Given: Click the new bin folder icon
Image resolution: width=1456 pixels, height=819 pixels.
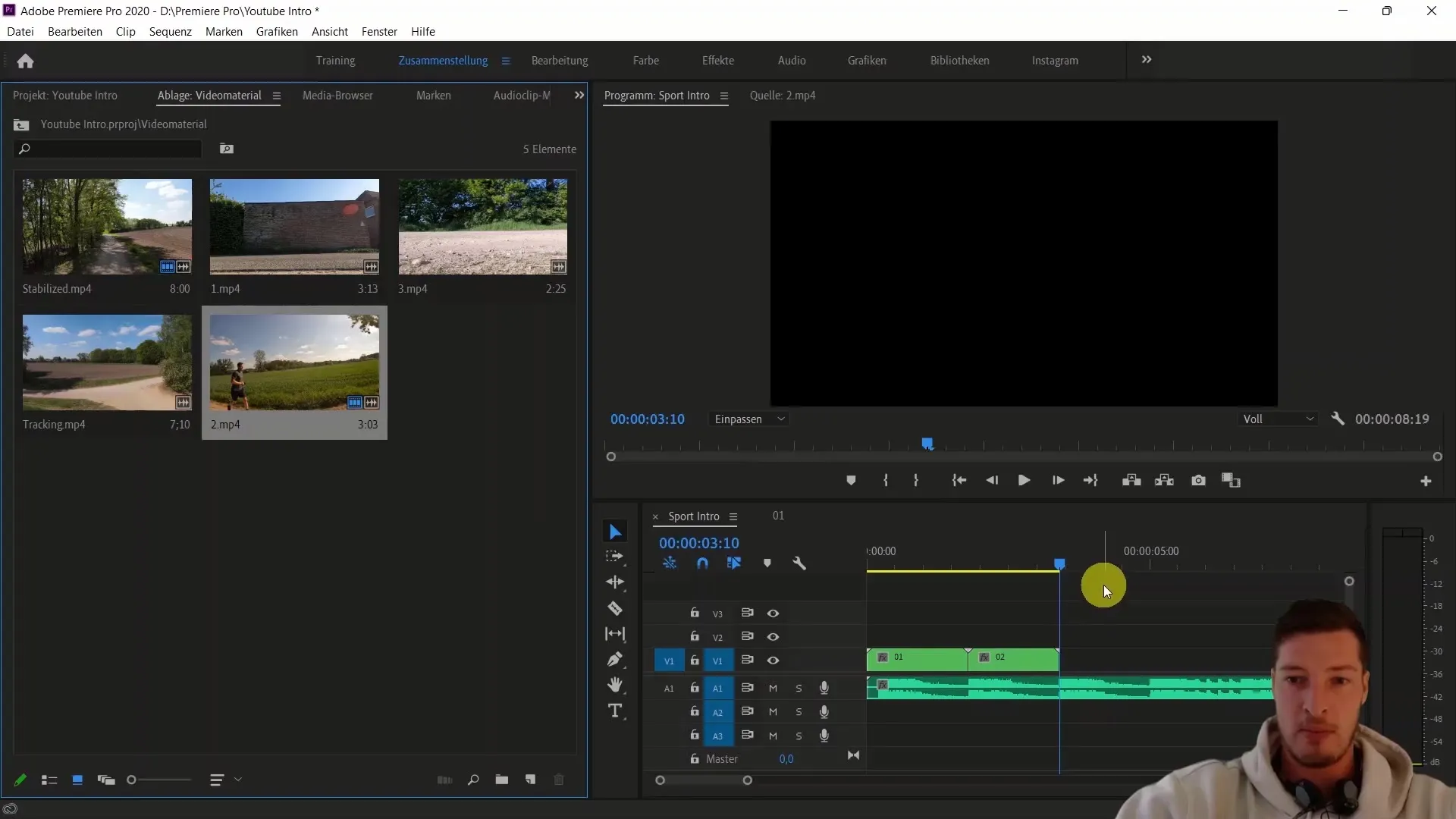Looking at the screenshot, I should pyautogui.click(x=501, y=780).
